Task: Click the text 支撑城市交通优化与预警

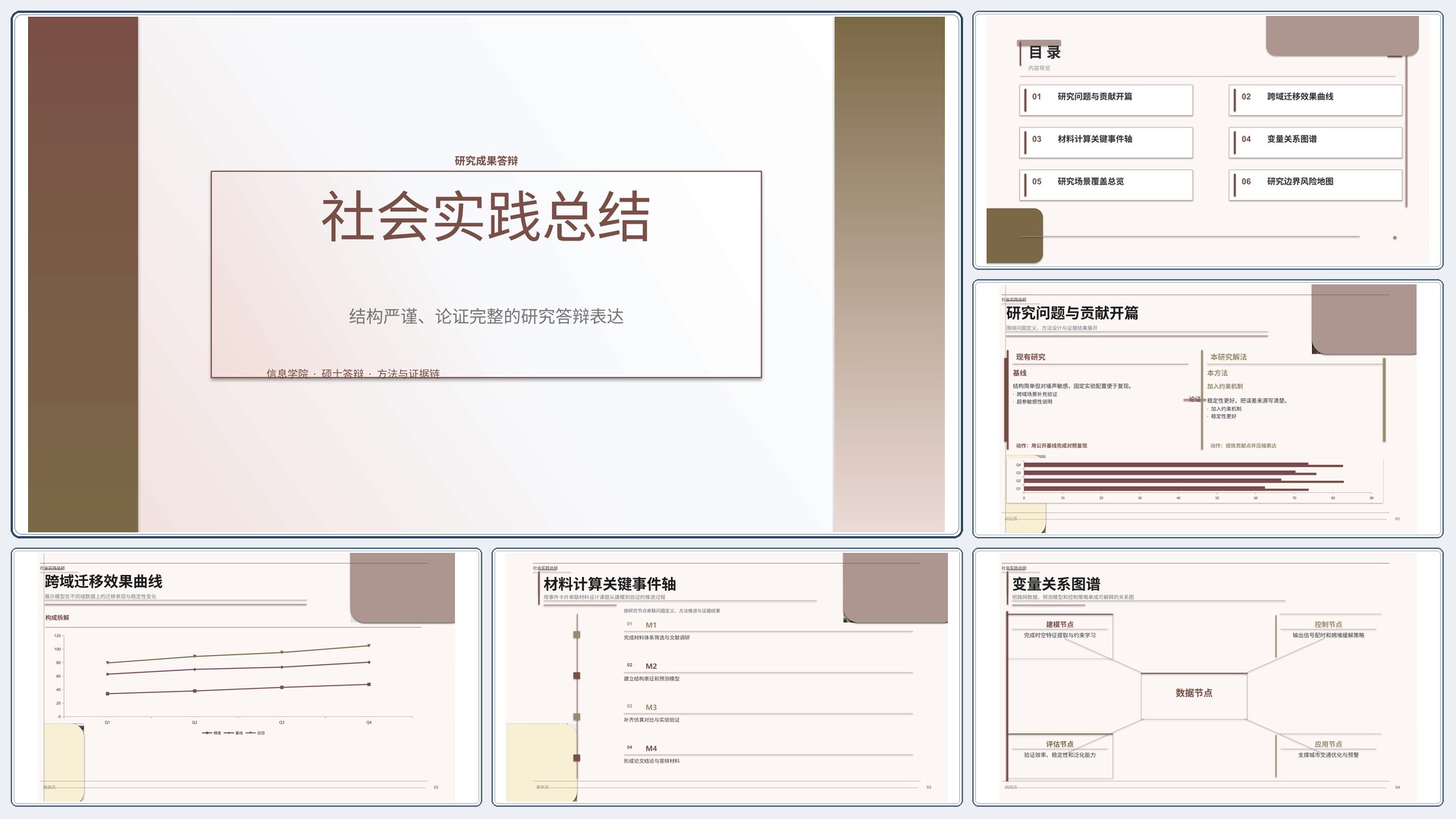Action: click(1328, 755)
